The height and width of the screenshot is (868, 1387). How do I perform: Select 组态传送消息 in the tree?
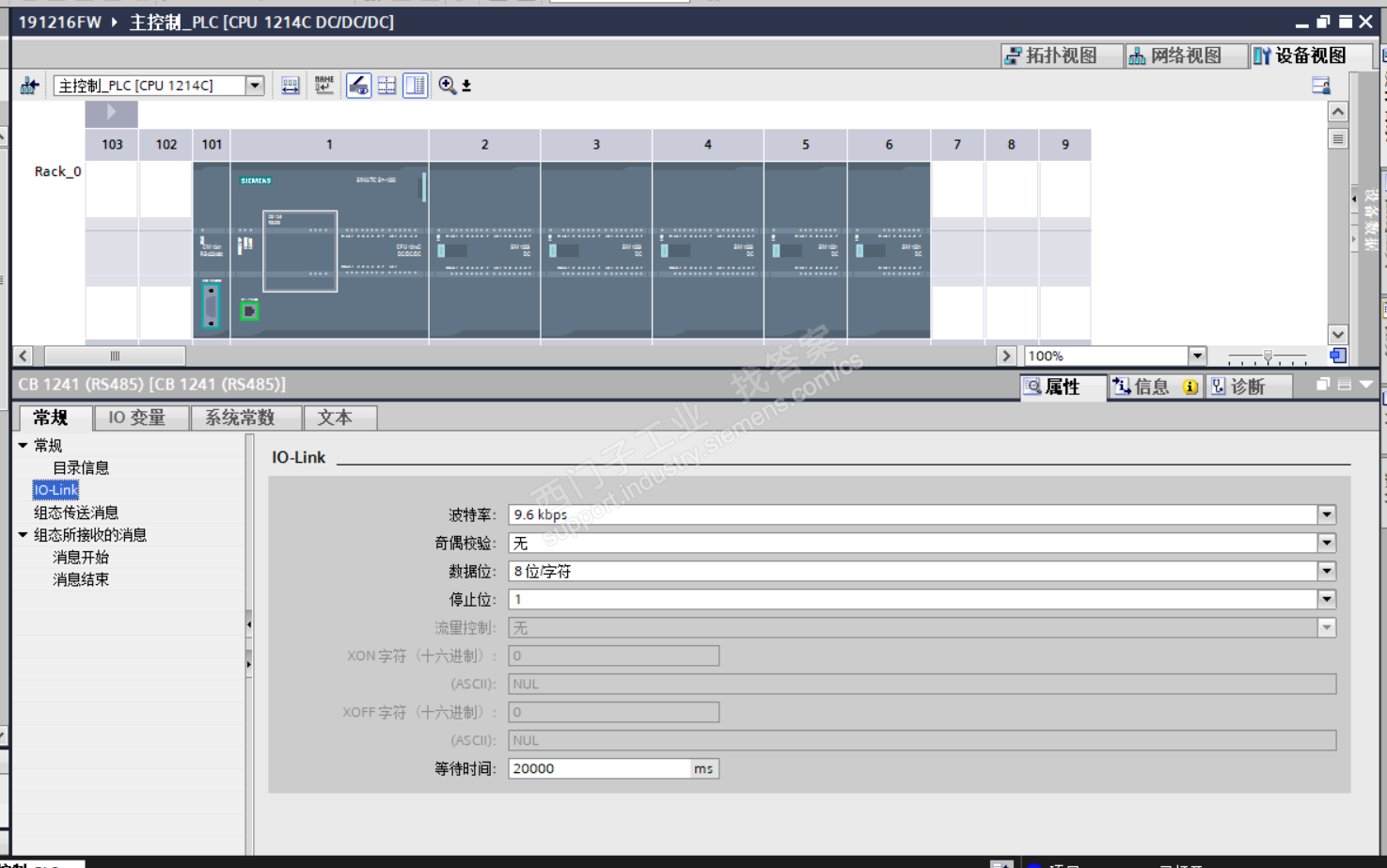pos(76,513)
